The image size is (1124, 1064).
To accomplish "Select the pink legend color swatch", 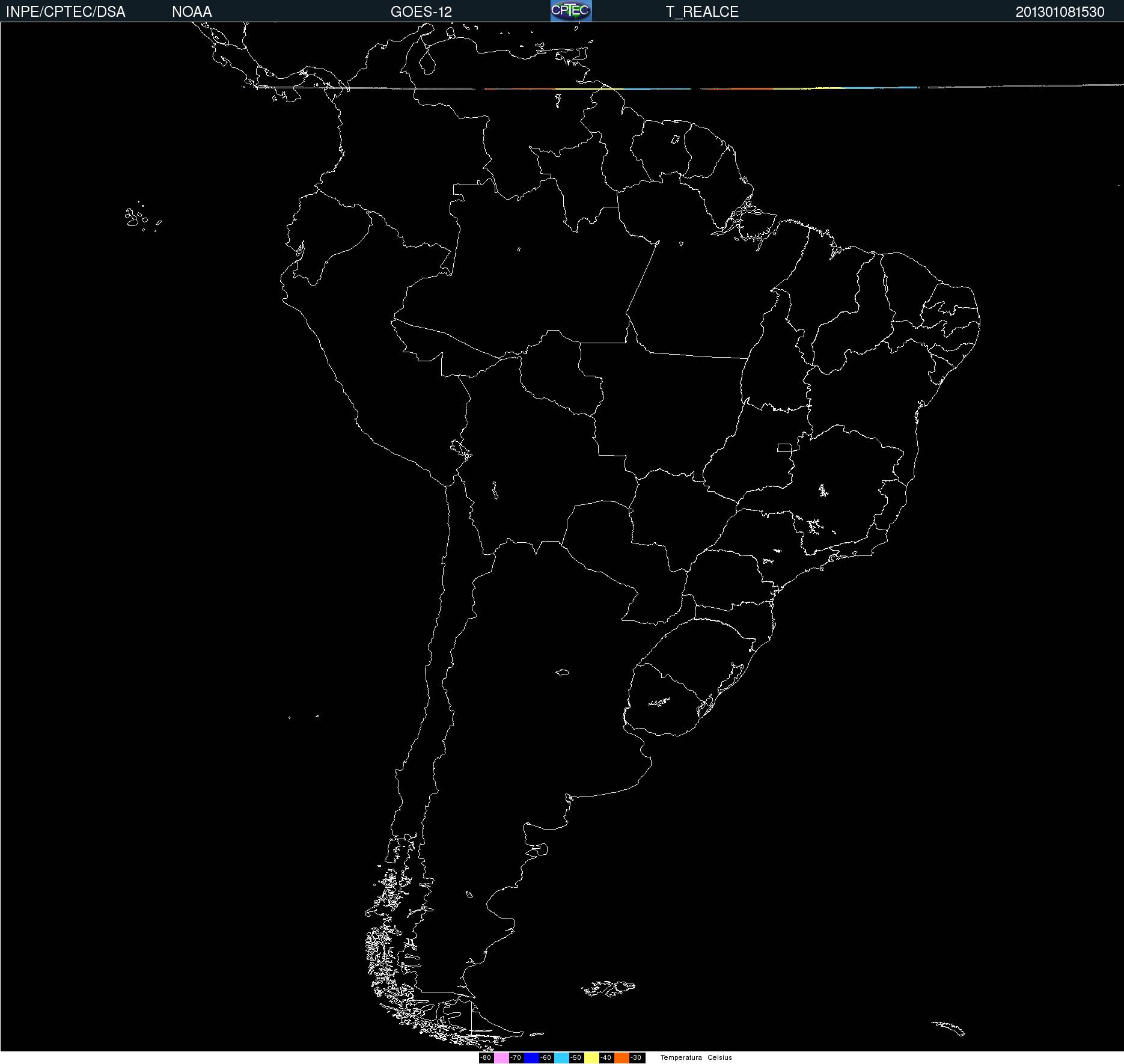I will [x=501, y=1057].
